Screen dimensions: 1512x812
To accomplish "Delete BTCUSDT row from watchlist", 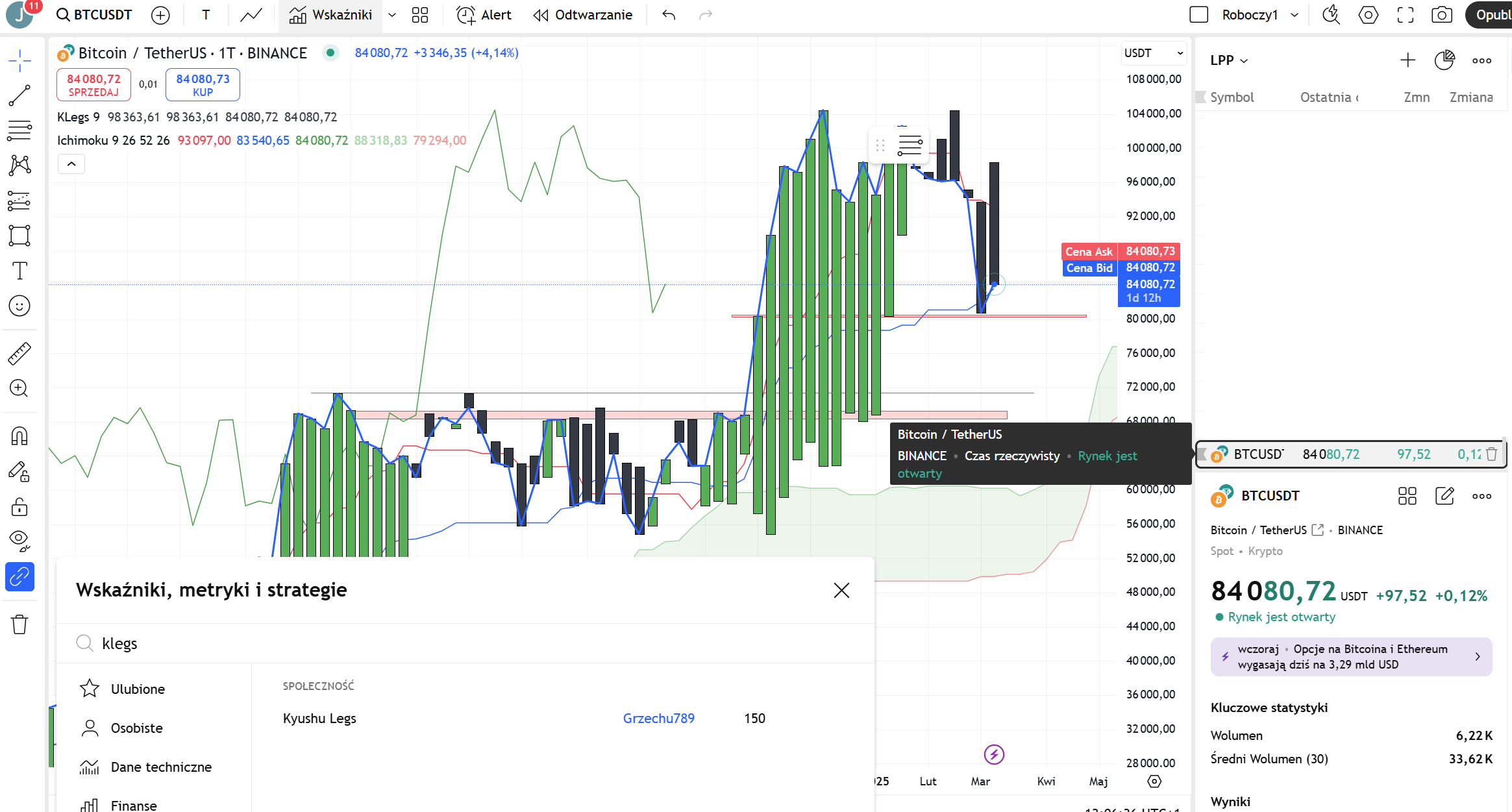I will [x=1492, y=454].
